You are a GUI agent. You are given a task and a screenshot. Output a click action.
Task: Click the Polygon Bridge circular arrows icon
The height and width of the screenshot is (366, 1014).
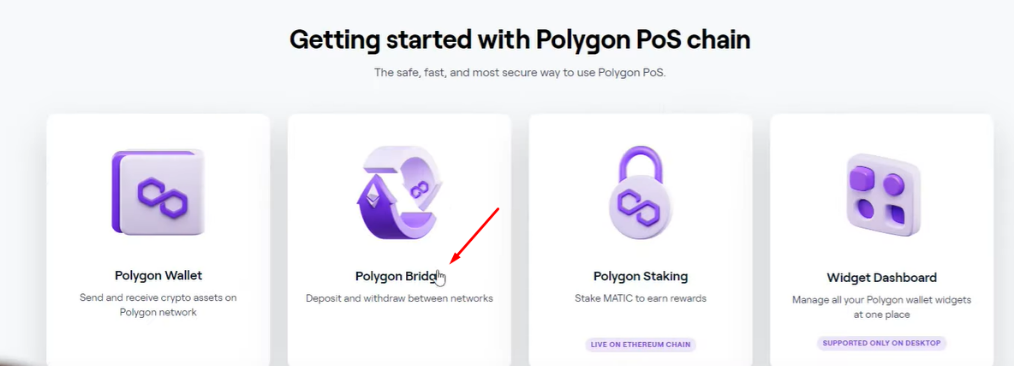[399, 193]
